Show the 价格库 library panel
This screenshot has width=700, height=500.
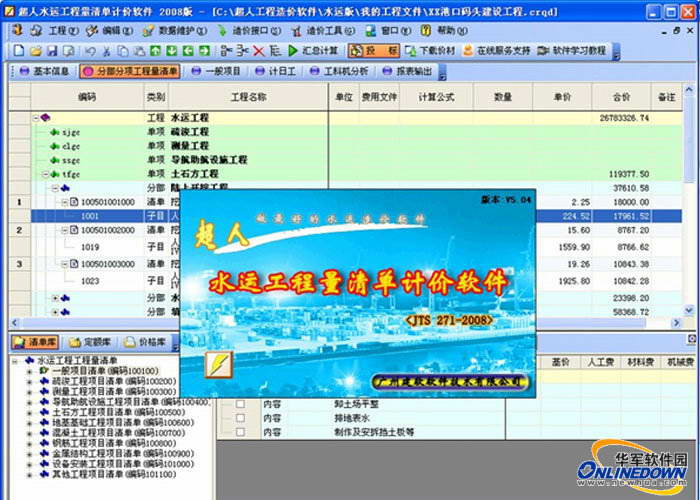[144, 342]
